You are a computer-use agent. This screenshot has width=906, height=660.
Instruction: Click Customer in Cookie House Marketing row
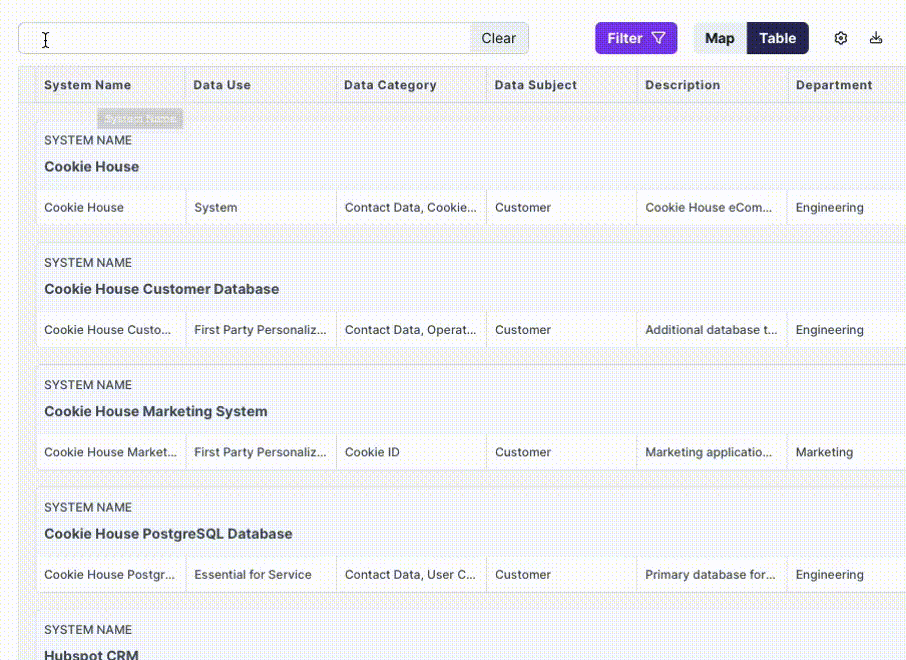tap(562, 453)
